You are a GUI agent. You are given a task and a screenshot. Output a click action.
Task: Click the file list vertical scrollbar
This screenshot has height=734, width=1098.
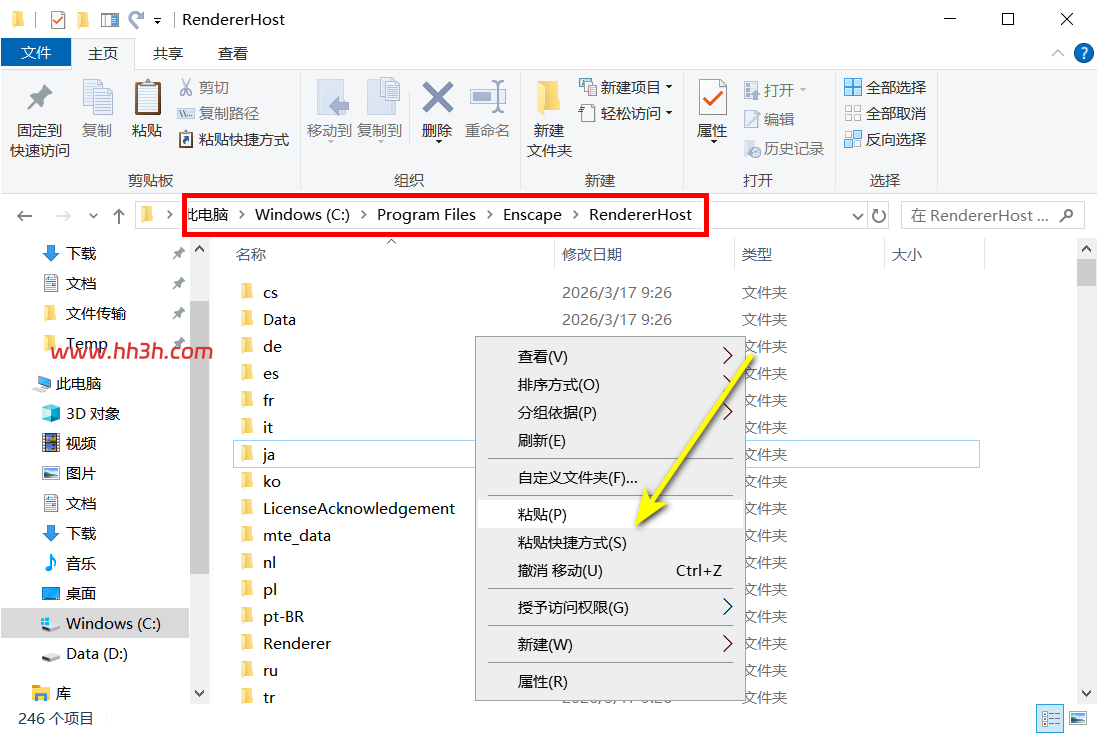(1086, 471)
